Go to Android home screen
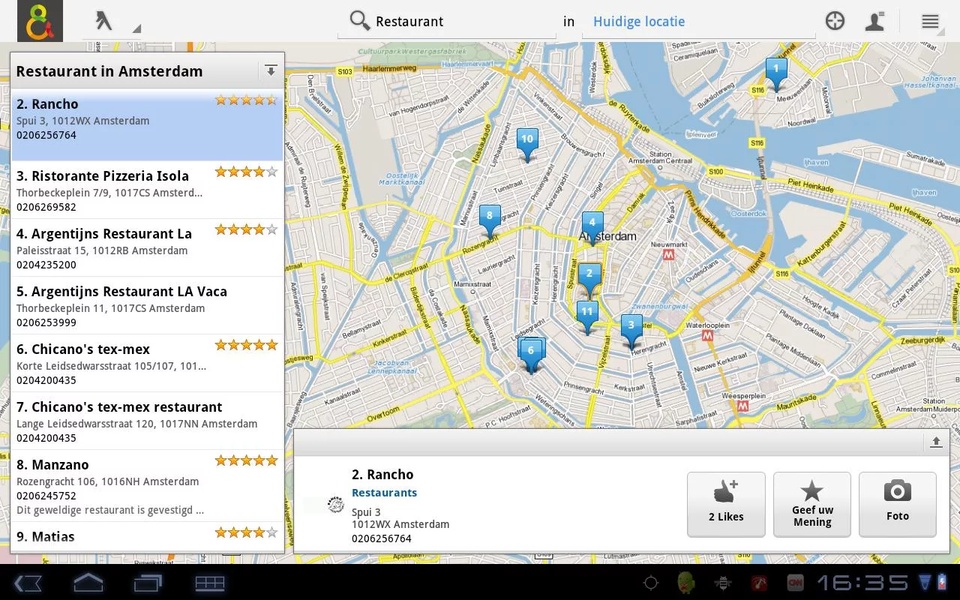 click(88, 583)
